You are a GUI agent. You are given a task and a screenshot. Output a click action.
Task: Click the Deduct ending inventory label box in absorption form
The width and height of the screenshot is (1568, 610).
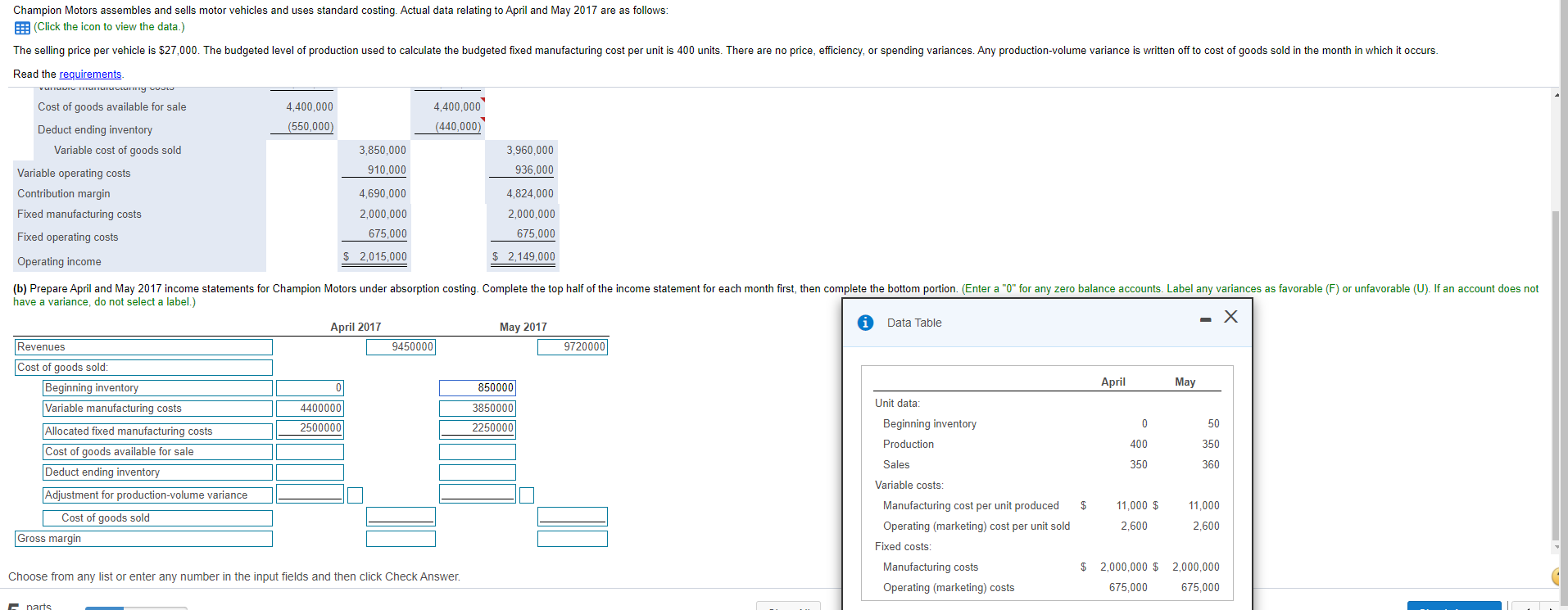(x=157, y=472)
